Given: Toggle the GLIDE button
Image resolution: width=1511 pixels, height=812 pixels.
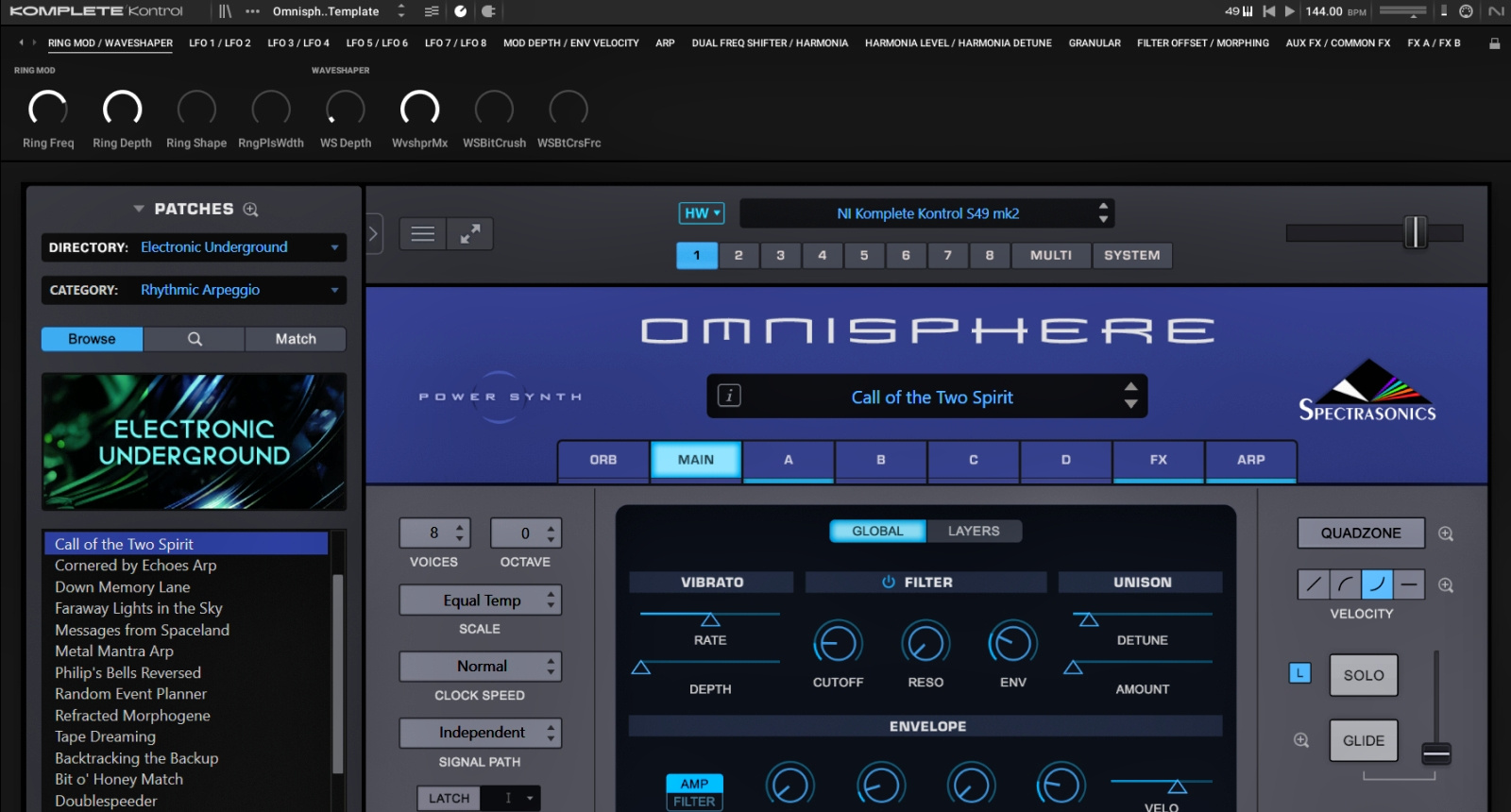Looking at the screenshot, I should pos(1364,740).
